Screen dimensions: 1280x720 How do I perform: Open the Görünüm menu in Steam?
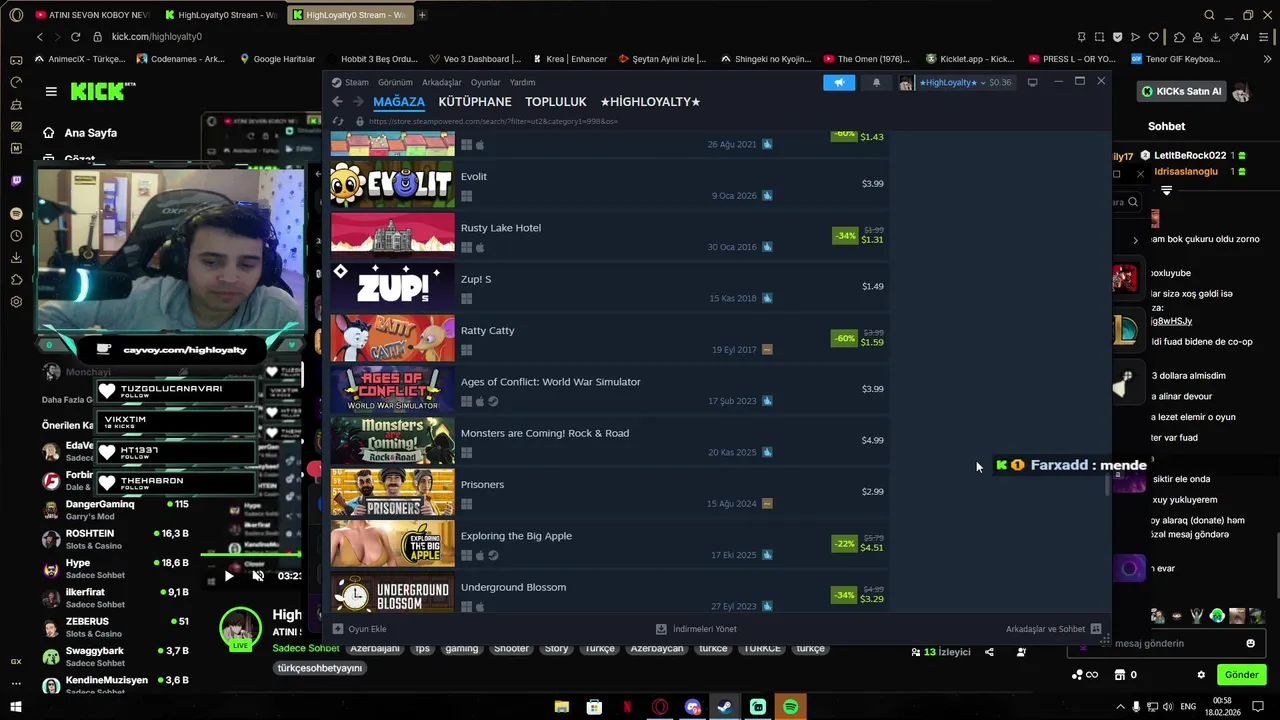[395, 82]
